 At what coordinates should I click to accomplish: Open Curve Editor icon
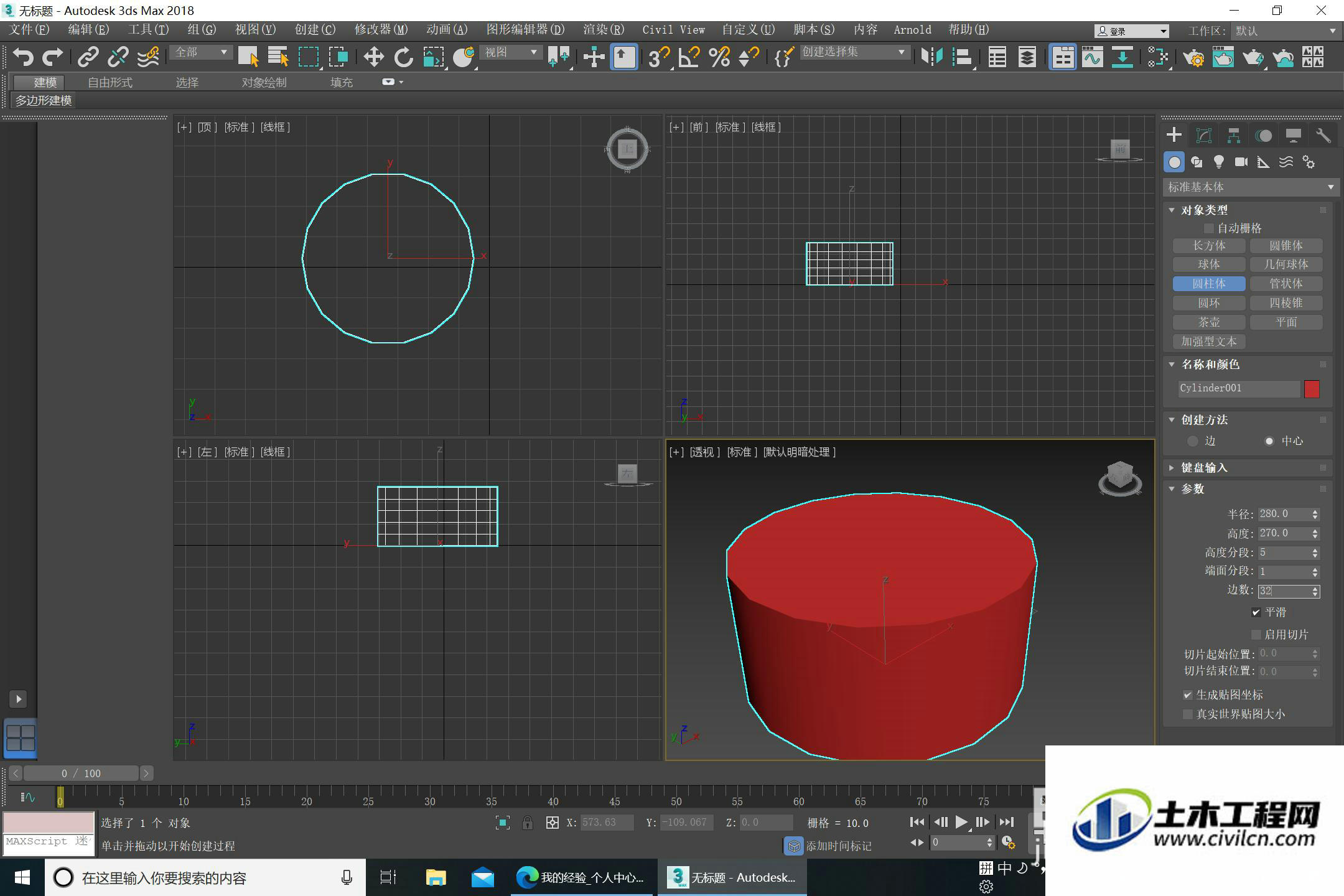[1092, 57]
